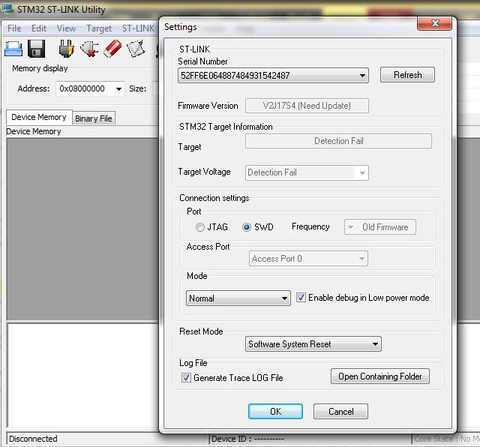Open the Target menu
This screenshot has width=480, height=447.
coord(99,29)
